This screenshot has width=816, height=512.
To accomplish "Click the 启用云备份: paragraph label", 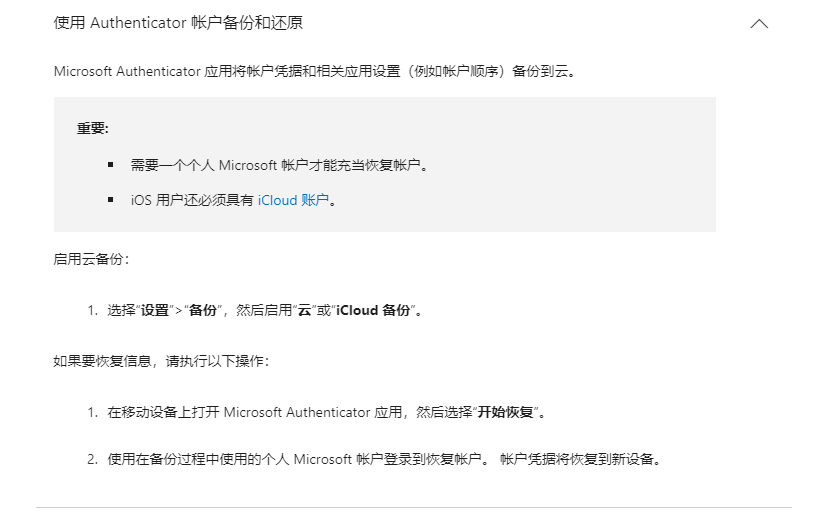I will pyautogui.click(x=91, y=259).
